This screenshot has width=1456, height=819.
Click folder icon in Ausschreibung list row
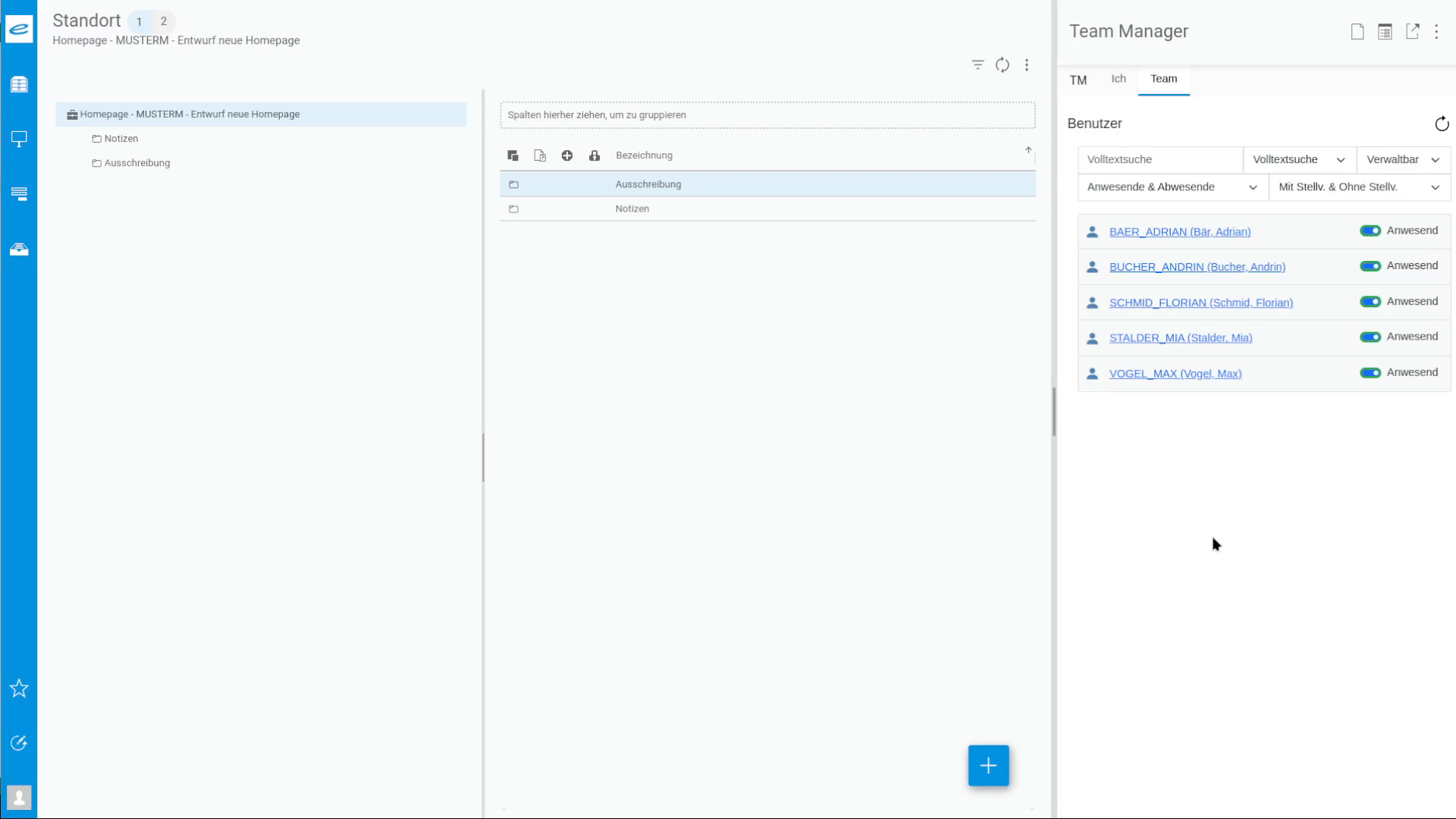pyautogui.click(x=513, y=184)
